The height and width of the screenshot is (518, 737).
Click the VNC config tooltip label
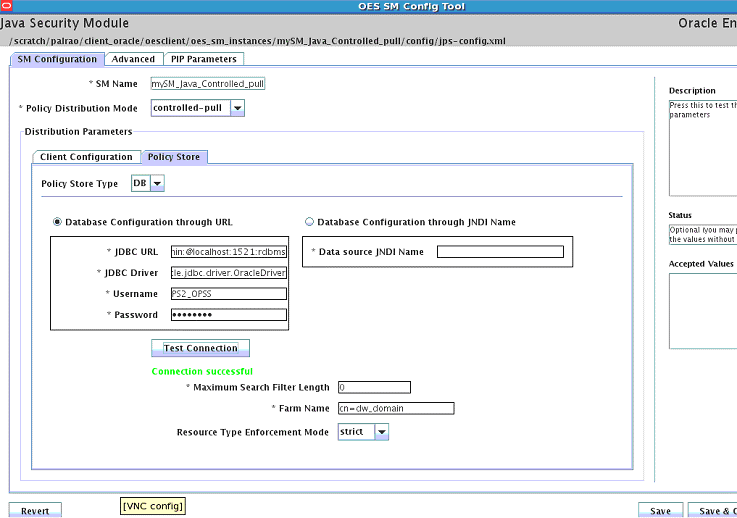click(153, 506)
